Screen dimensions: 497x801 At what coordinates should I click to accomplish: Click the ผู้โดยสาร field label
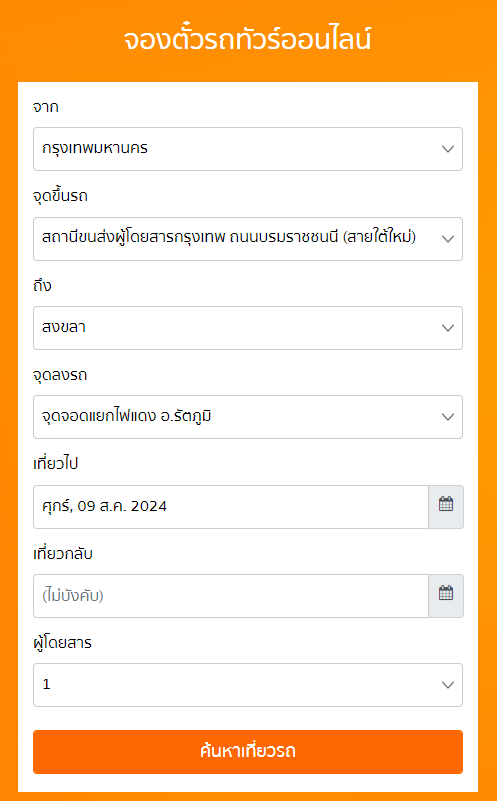(62, 643)
